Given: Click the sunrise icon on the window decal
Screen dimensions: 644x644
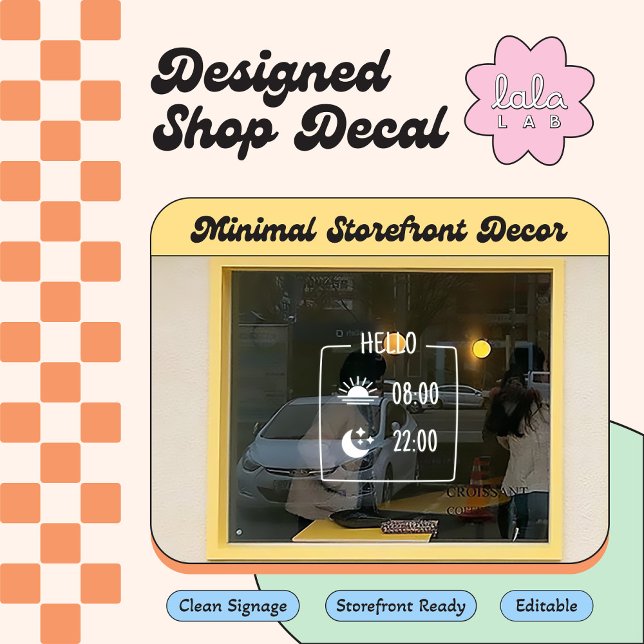Looking at the screenshot, I should pos(359,390).
